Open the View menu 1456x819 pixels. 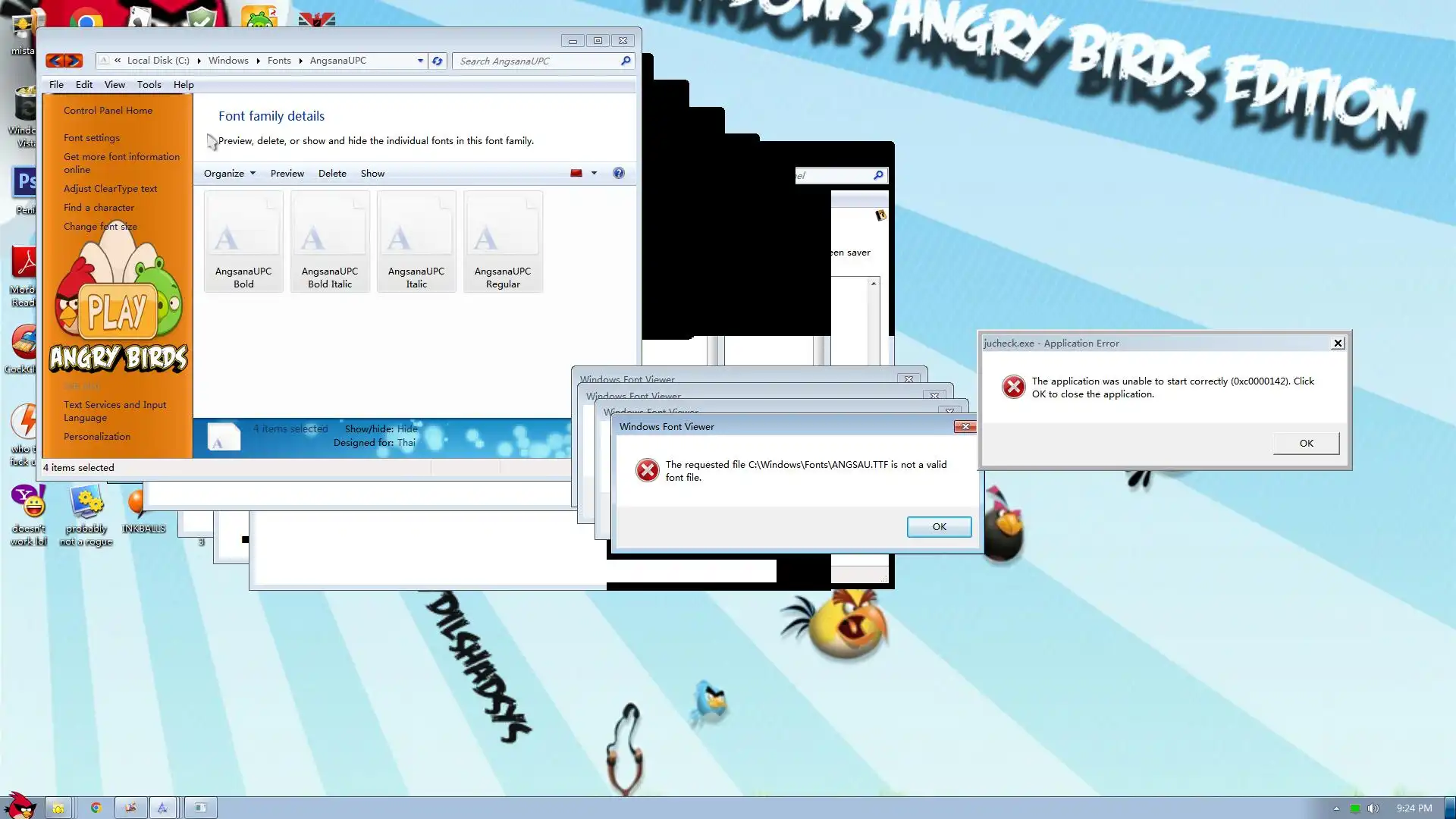pyautogui.click(x=115, y=85)
